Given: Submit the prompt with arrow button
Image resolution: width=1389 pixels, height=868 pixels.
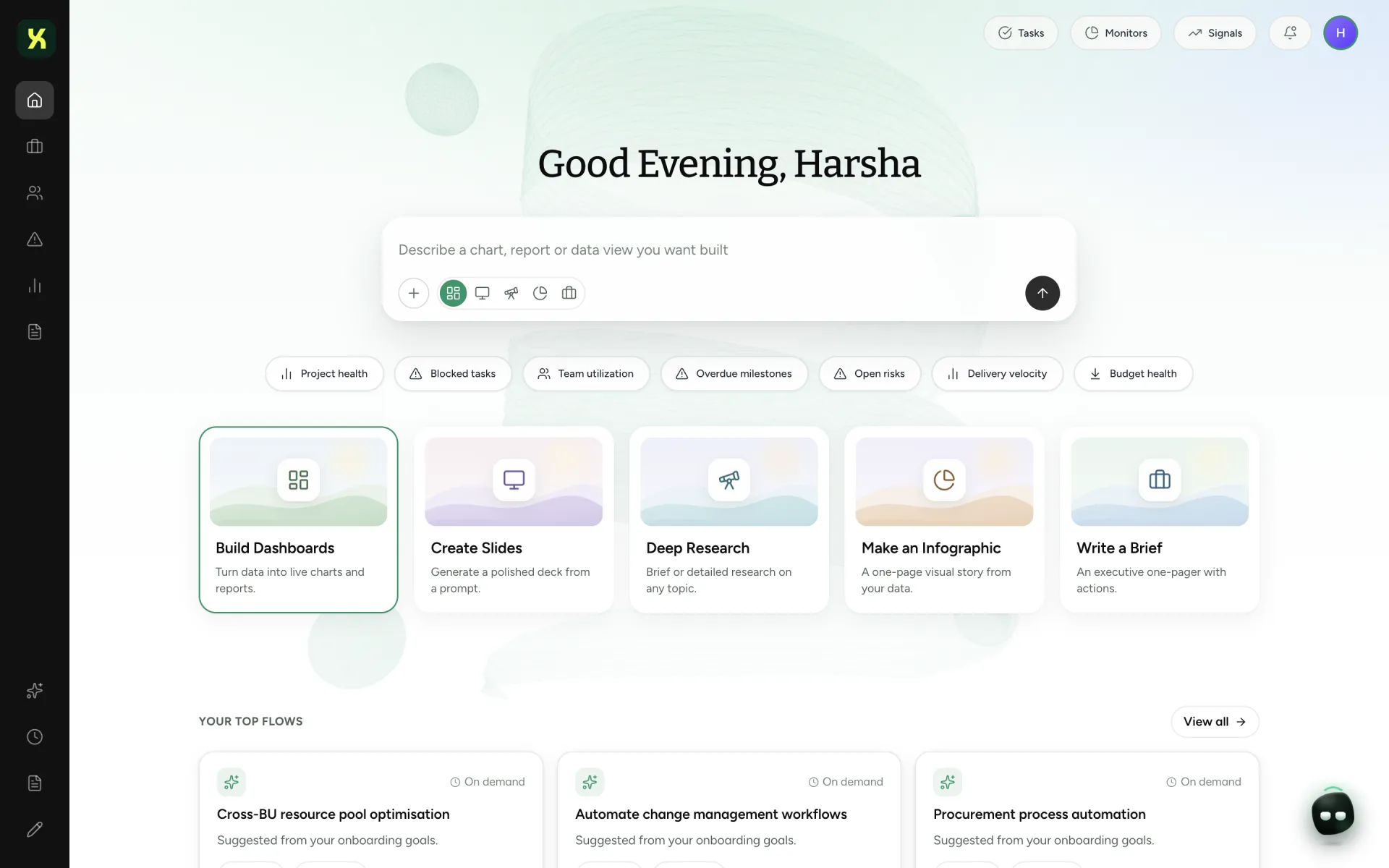Looking at the screenshot, I should (x=1042, y=293).
